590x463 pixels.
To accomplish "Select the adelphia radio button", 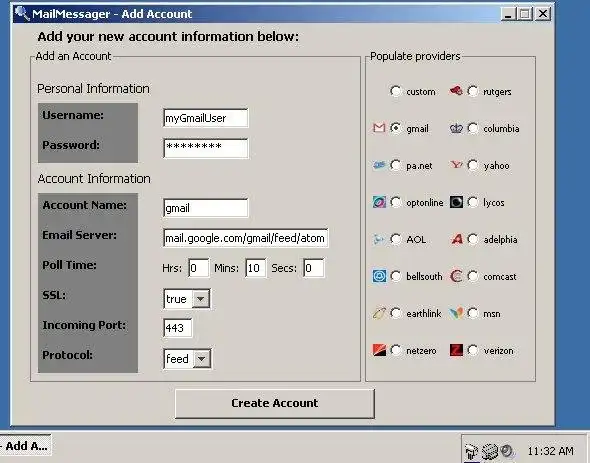I will (473, 239).
